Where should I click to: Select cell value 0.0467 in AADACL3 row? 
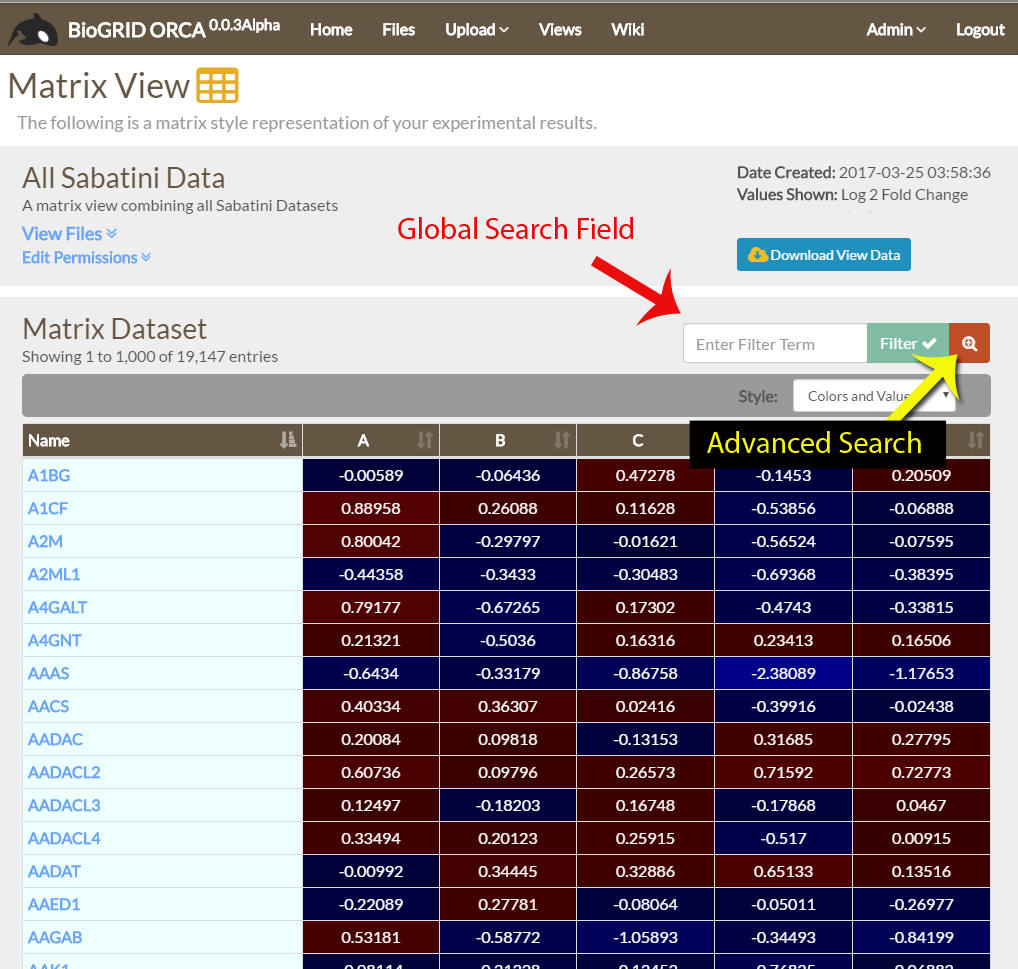click(x=921, y=805)
